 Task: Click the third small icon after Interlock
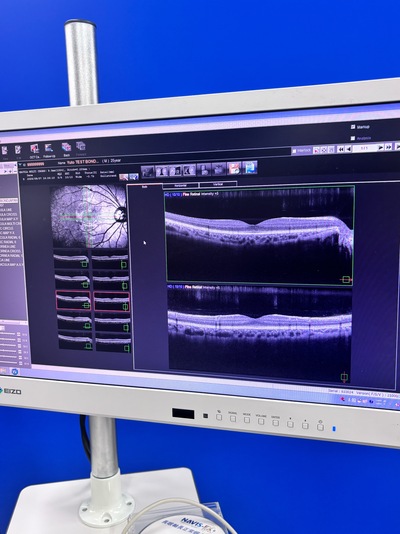click(x=331, y=149)
